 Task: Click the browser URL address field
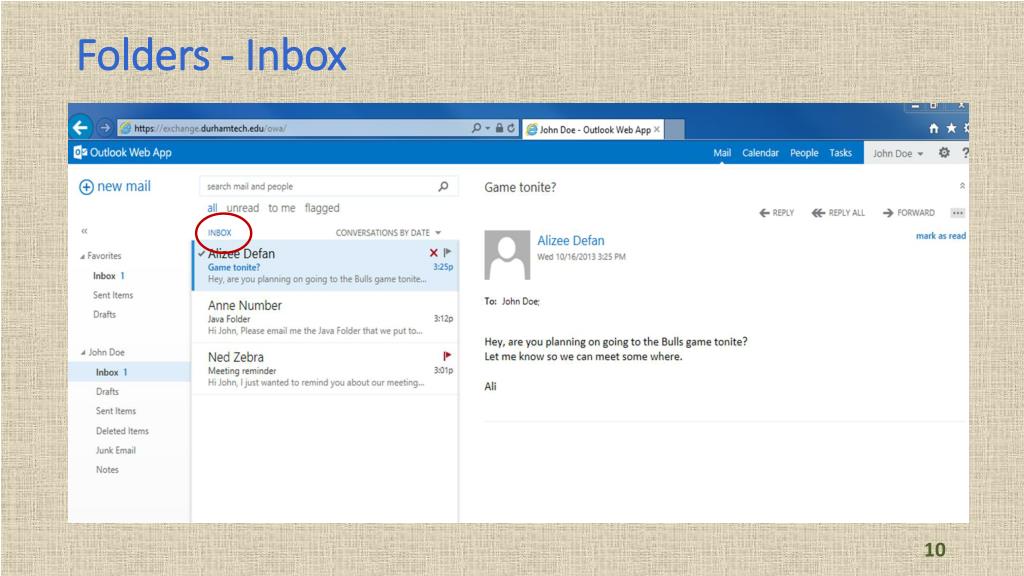tap(294, 128)
